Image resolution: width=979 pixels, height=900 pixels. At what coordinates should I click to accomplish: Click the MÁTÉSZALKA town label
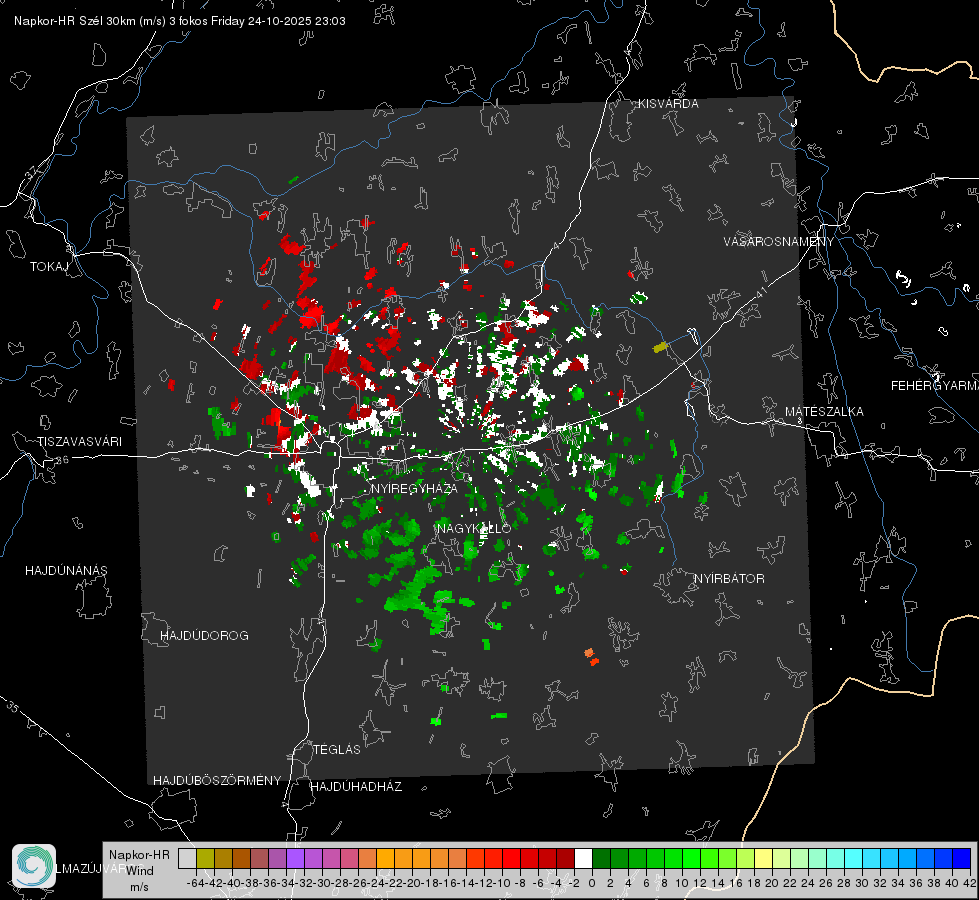(x=824, y=412)
